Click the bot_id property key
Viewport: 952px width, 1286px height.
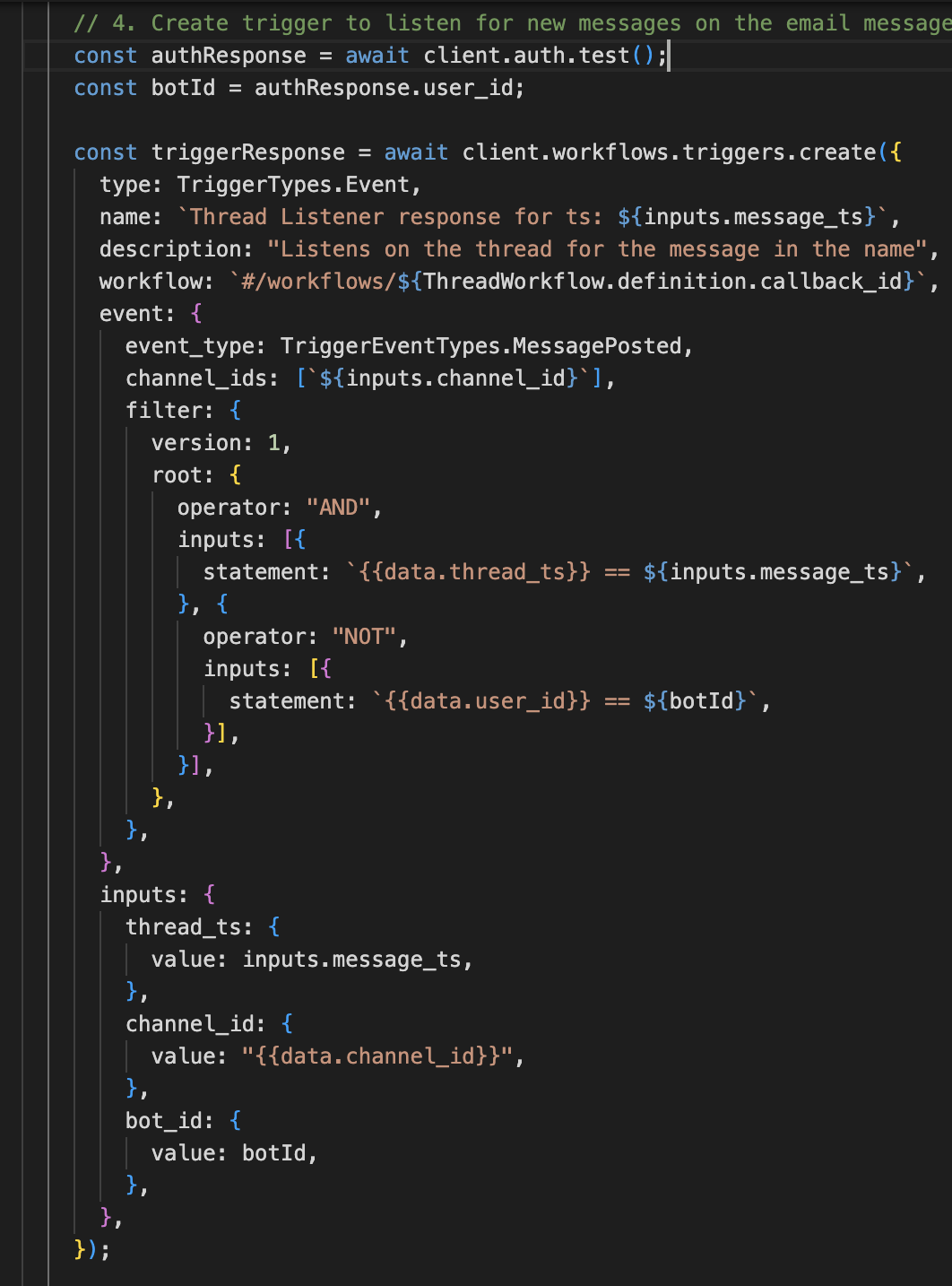coord(169,1121)
